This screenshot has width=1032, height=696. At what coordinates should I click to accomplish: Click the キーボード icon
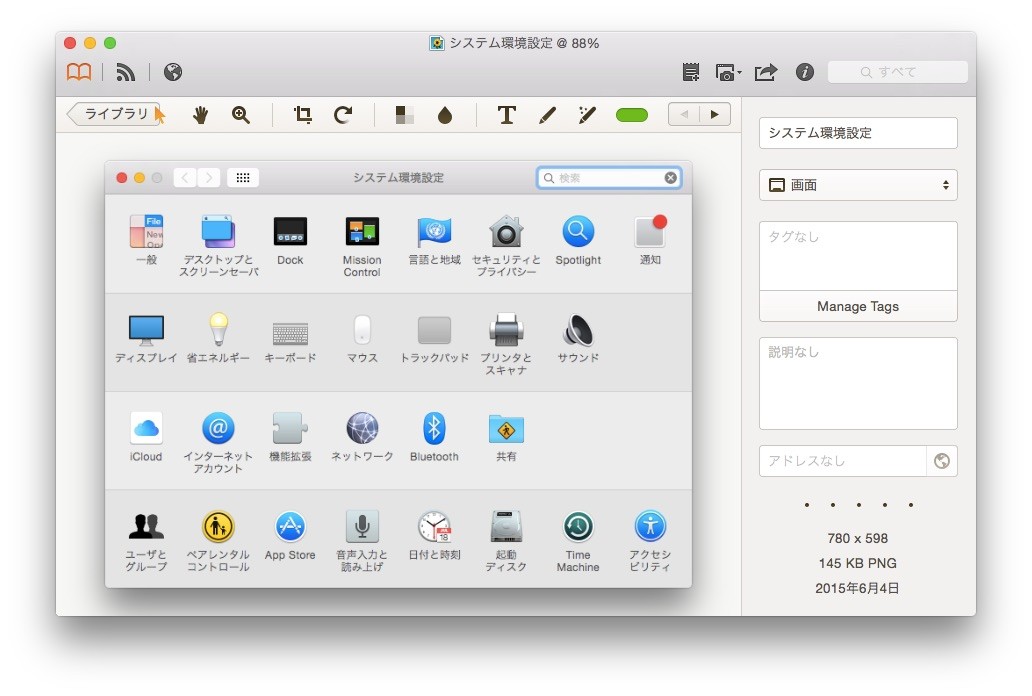pyautogui.click(x=290, y=333)
